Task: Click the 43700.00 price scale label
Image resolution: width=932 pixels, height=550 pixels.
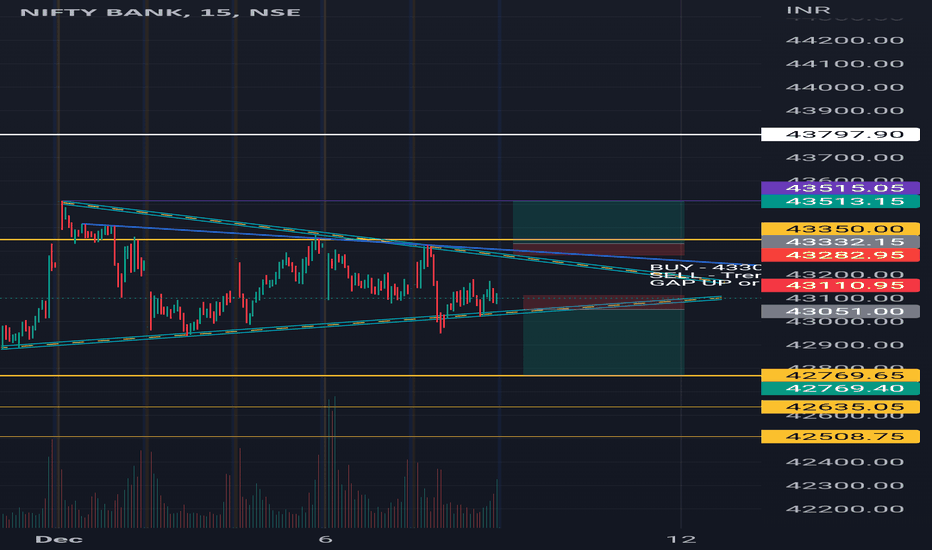Action: point(845,158)
